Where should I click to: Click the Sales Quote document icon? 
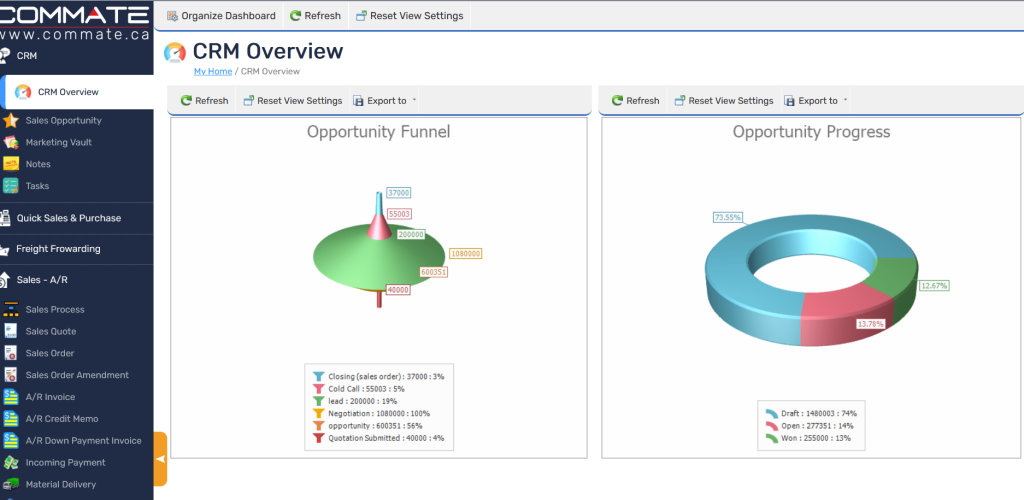click(x=10, y=331)
